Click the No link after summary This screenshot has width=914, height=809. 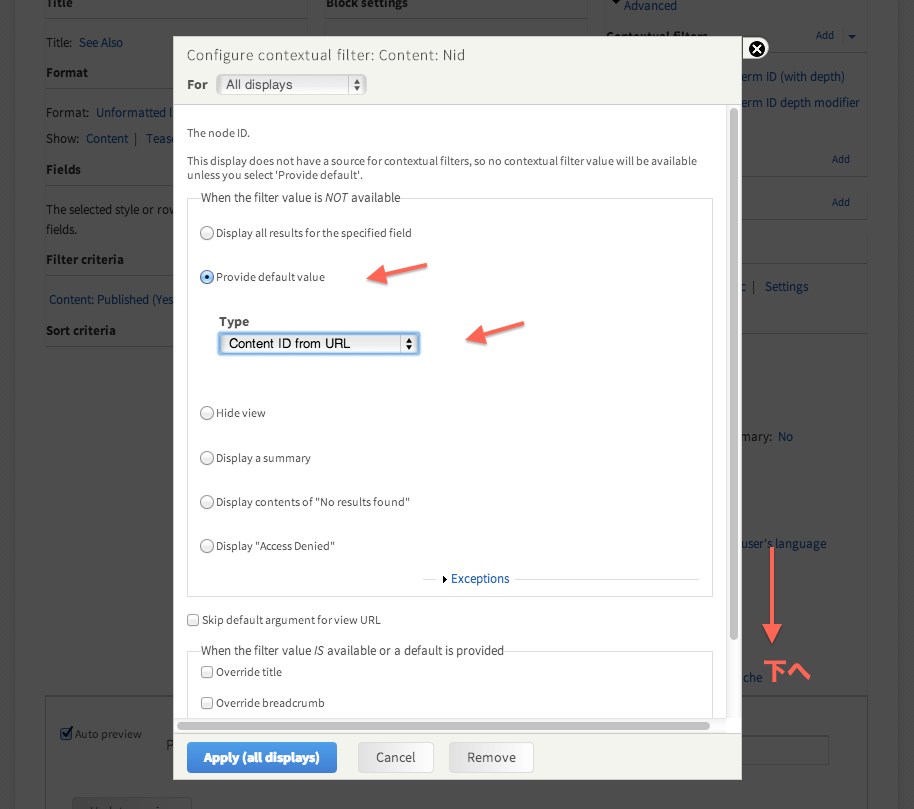pos(785,437)
